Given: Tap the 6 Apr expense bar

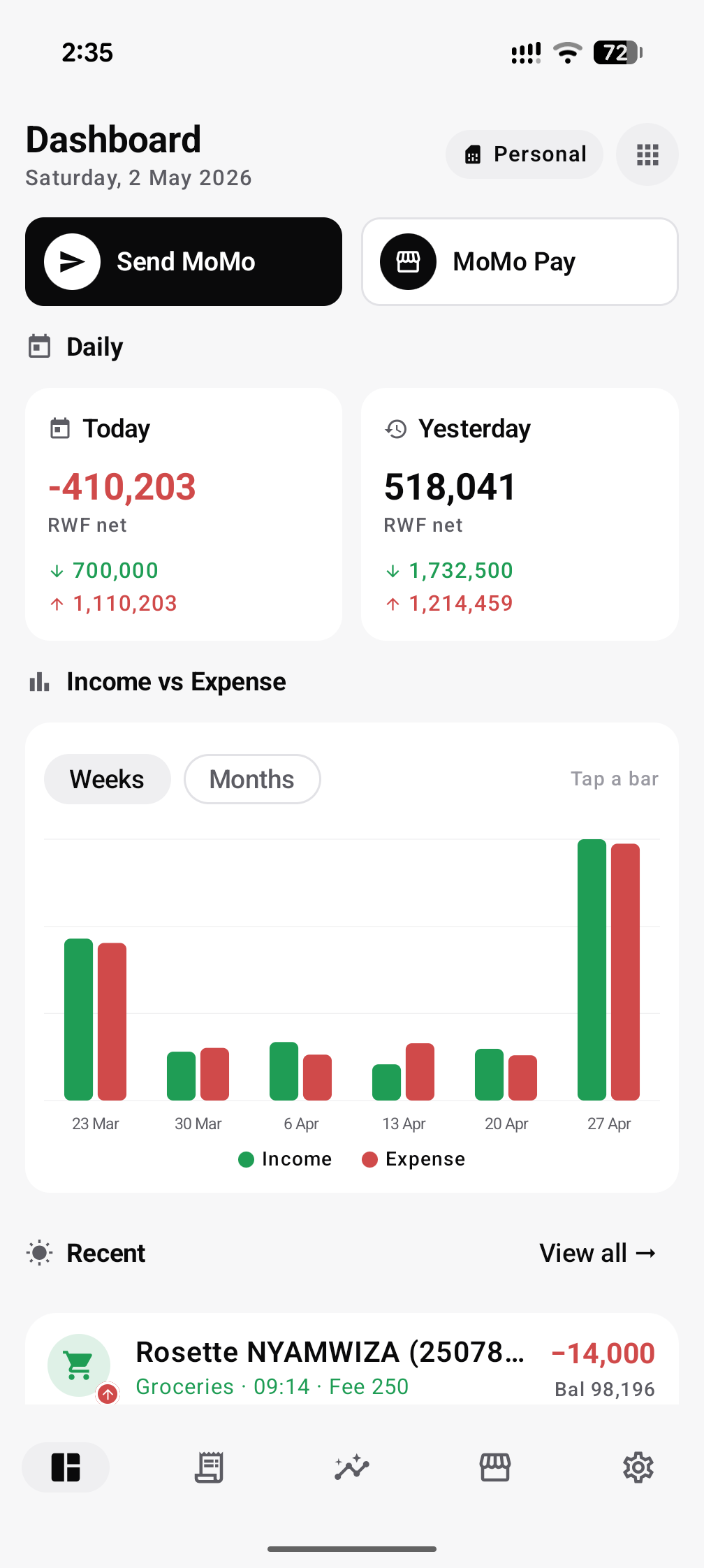Looking at the screenshot, I should 317,1077.
